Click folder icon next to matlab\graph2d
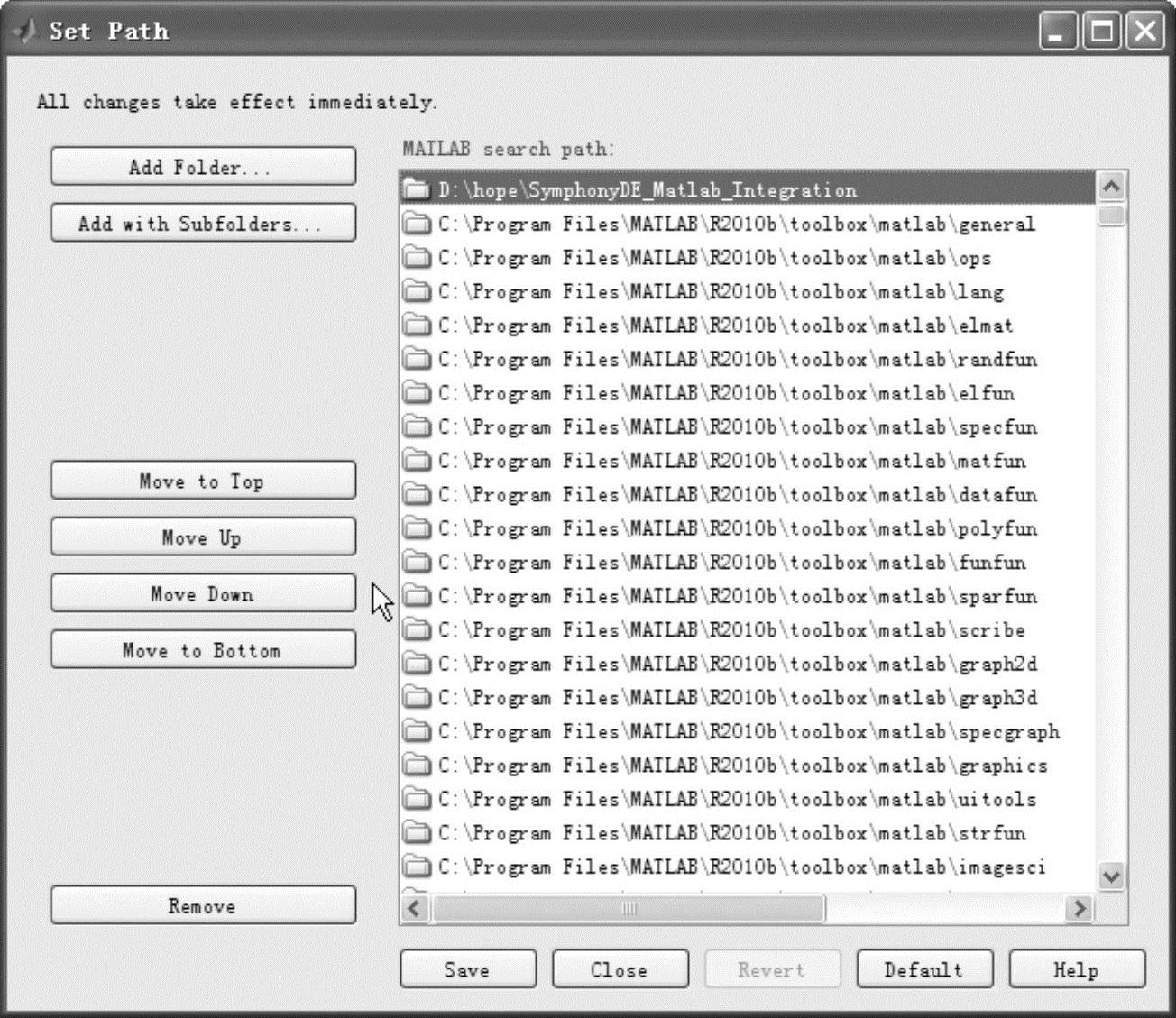Image resolution: width=1176 pixels, height=1018 pixels. [416, 664]
